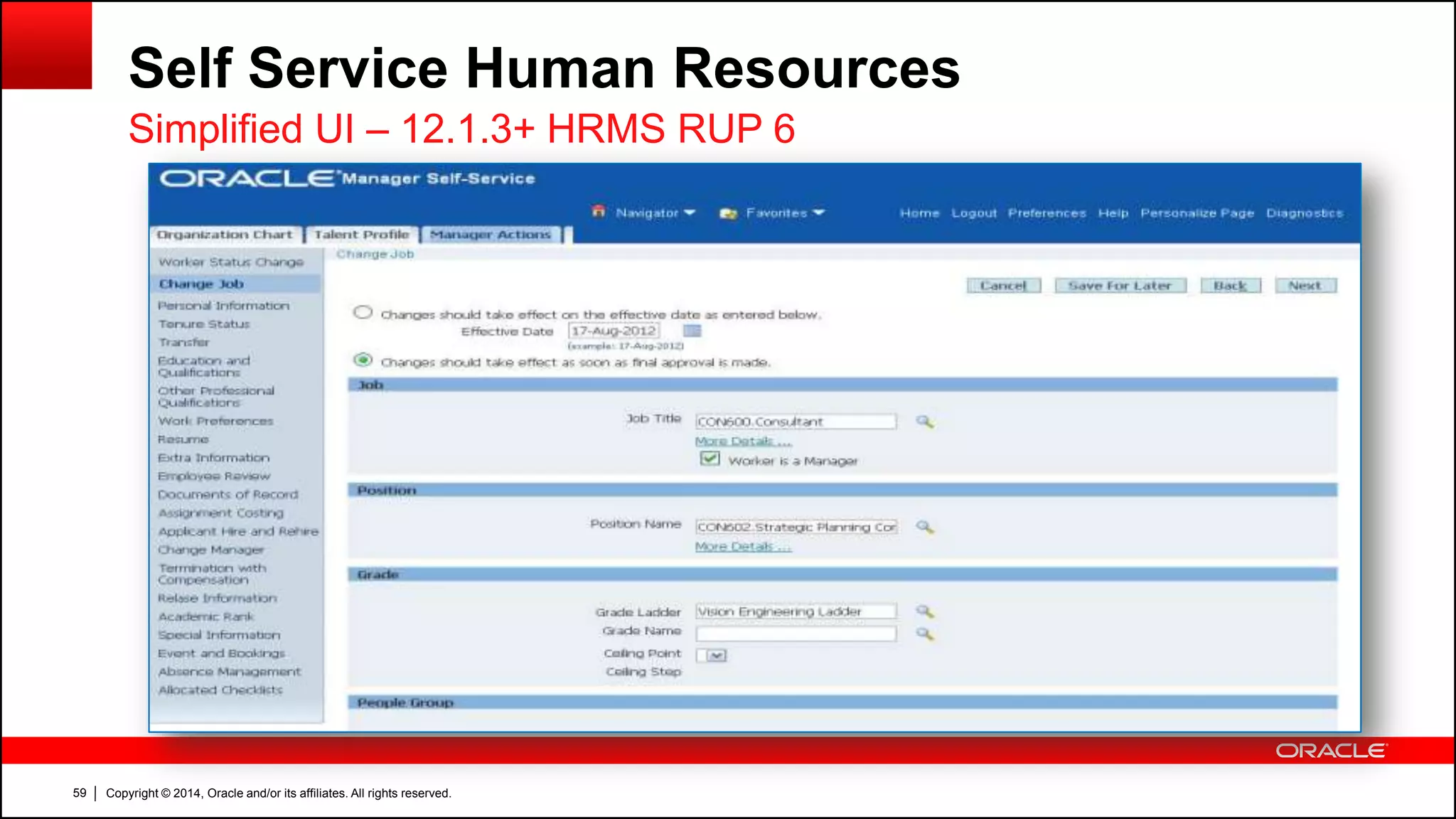Open Academic Rank sidebar item

click(x=205, y=617)
